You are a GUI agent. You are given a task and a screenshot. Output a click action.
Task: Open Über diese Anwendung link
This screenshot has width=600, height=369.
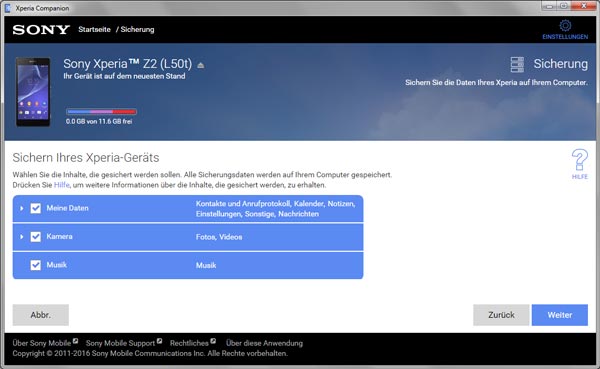click(x=264, y=343)
